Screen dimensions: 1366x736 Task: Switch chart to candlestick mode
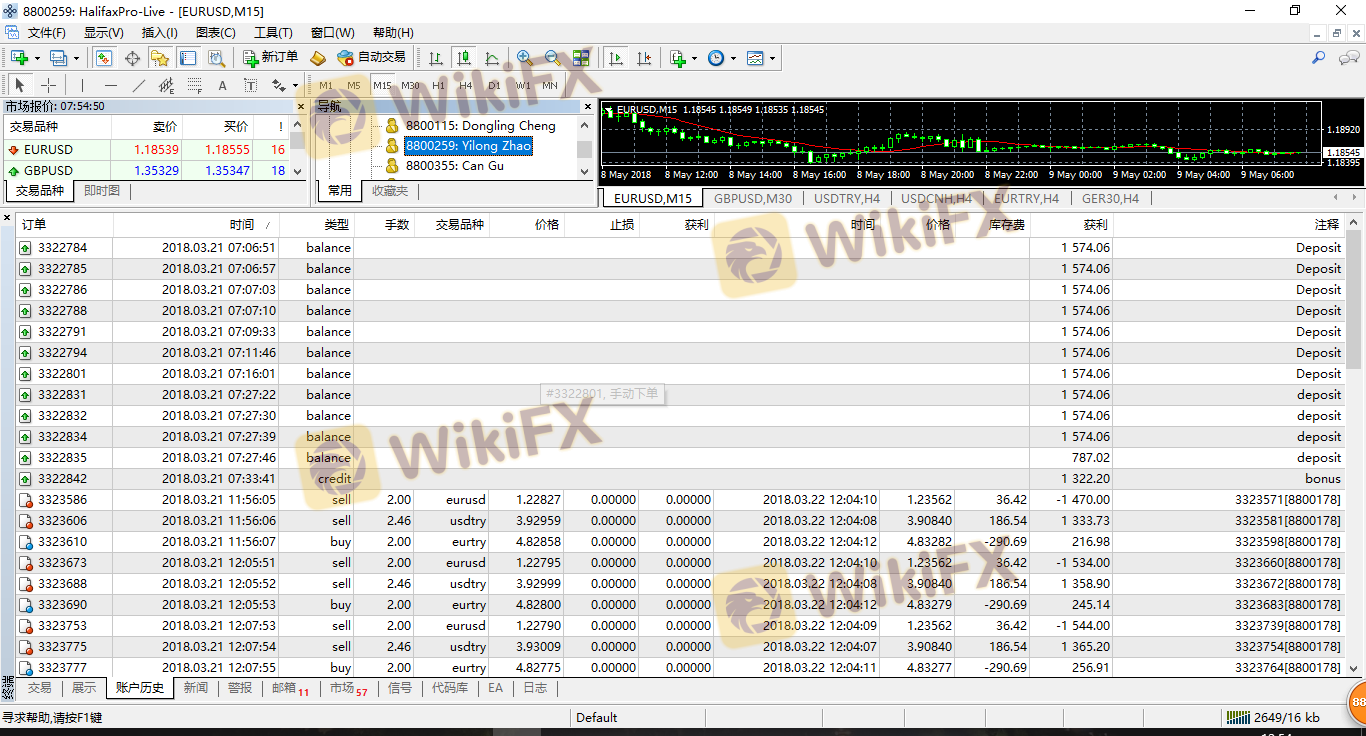[463, 58]
